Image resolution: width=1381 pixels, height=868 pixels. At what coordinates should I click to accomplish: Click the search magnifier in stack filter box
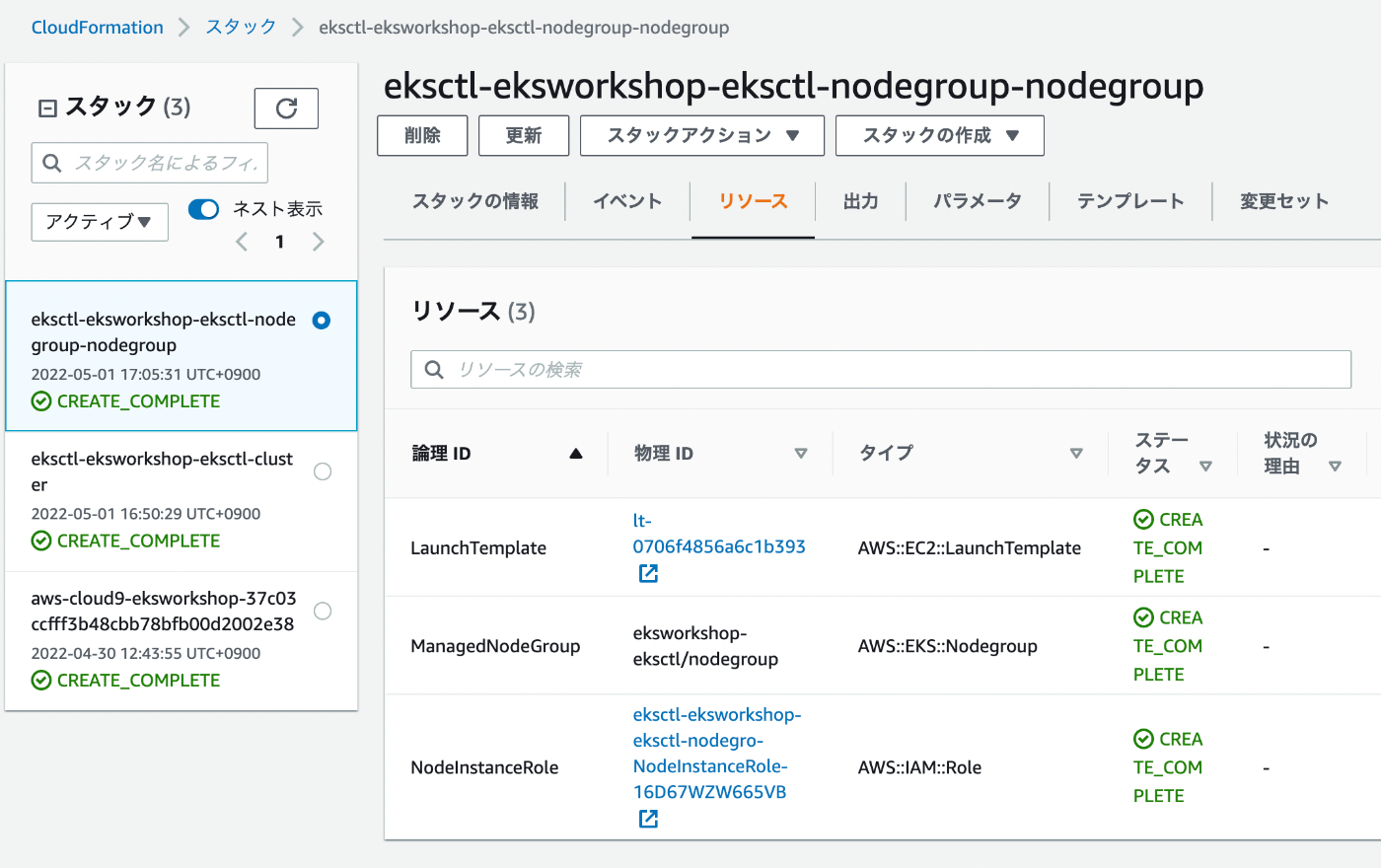[52, 163]
